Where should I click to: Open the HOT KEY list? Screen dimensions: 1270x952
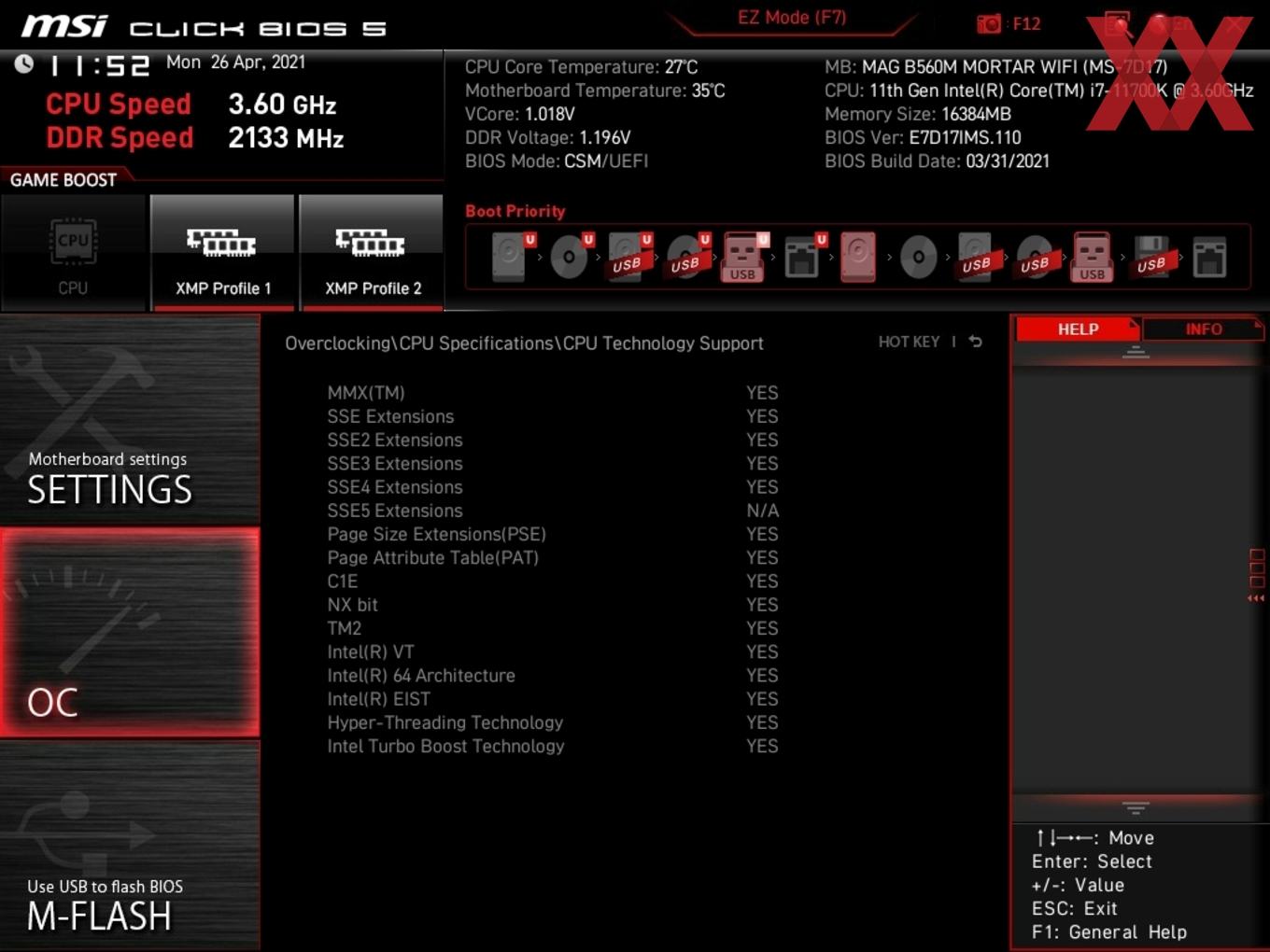(909, 342)
